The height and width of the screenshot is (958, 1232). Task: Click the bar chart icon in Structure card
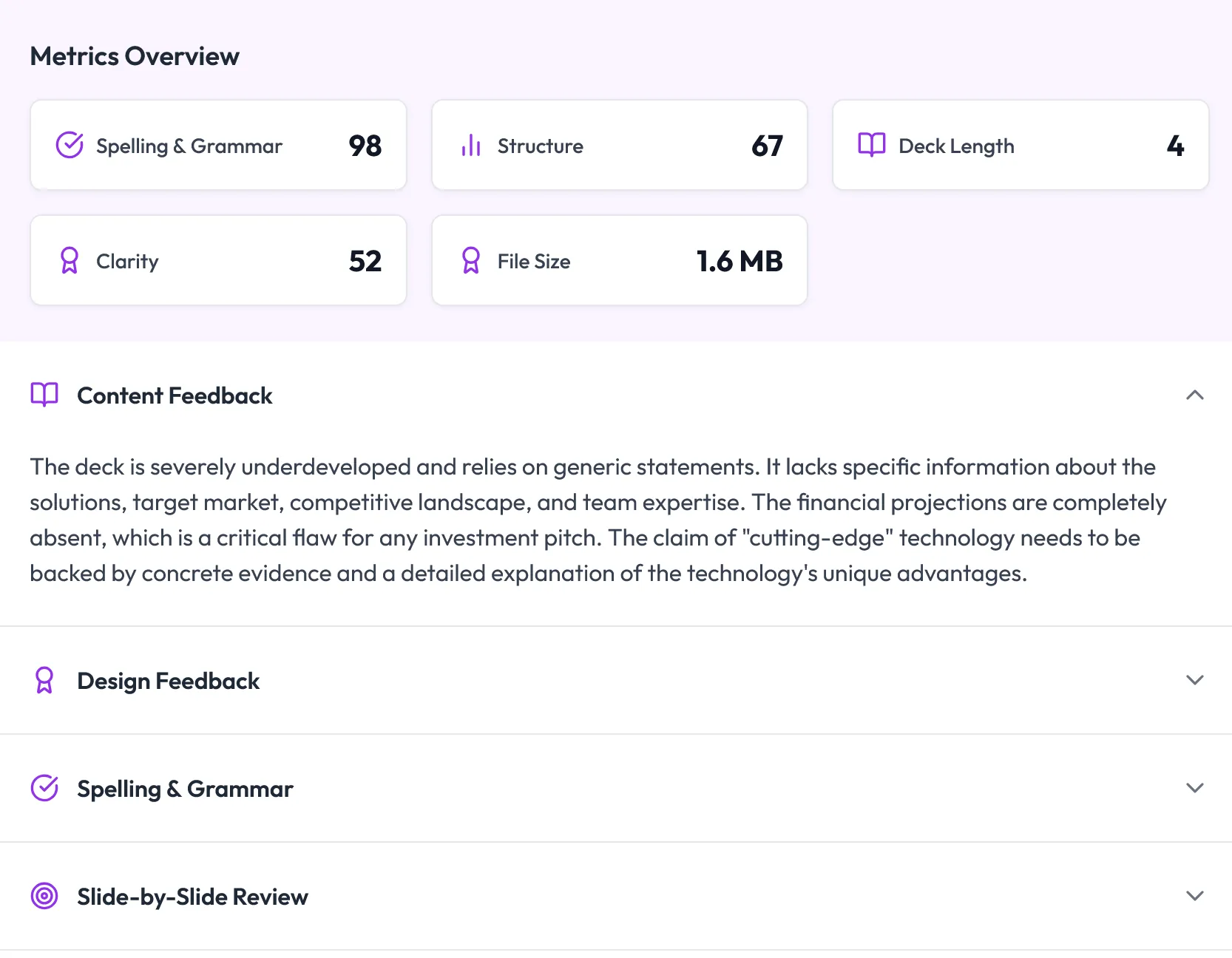pos(471,145)
